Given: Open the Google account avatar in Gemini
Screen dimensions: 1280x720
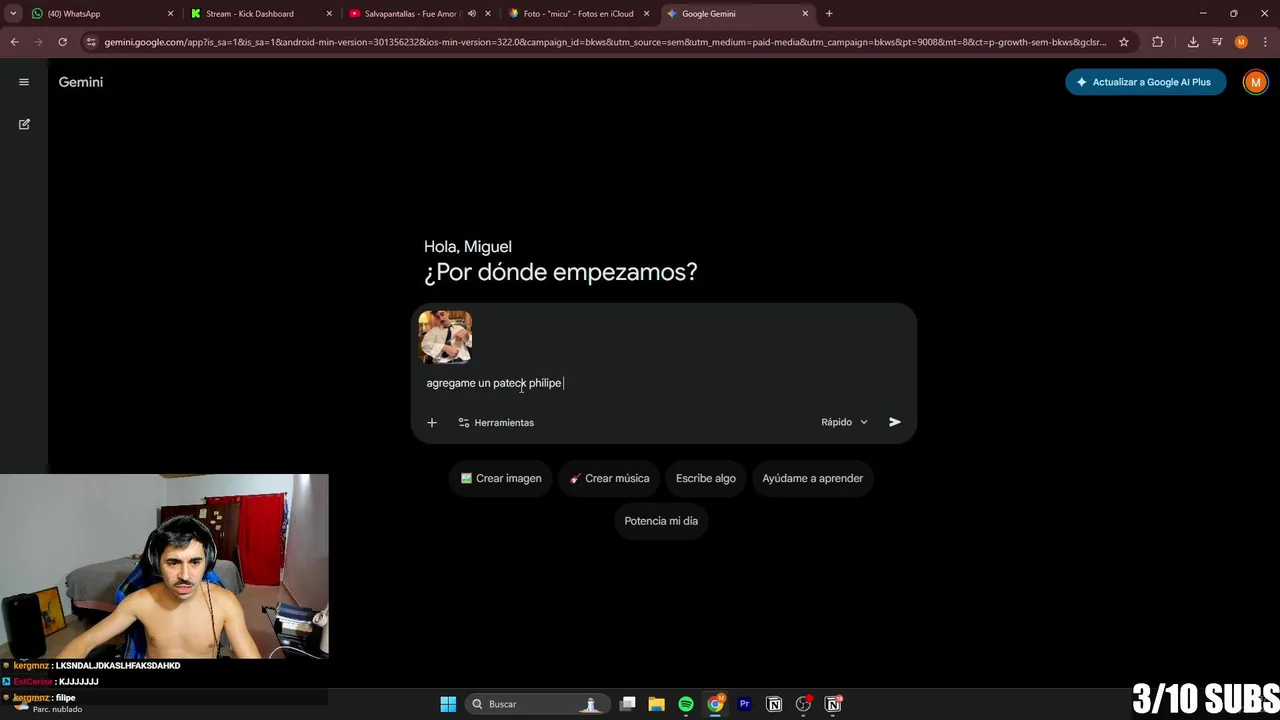Looking at the screenshot, I should (1255, 82).
